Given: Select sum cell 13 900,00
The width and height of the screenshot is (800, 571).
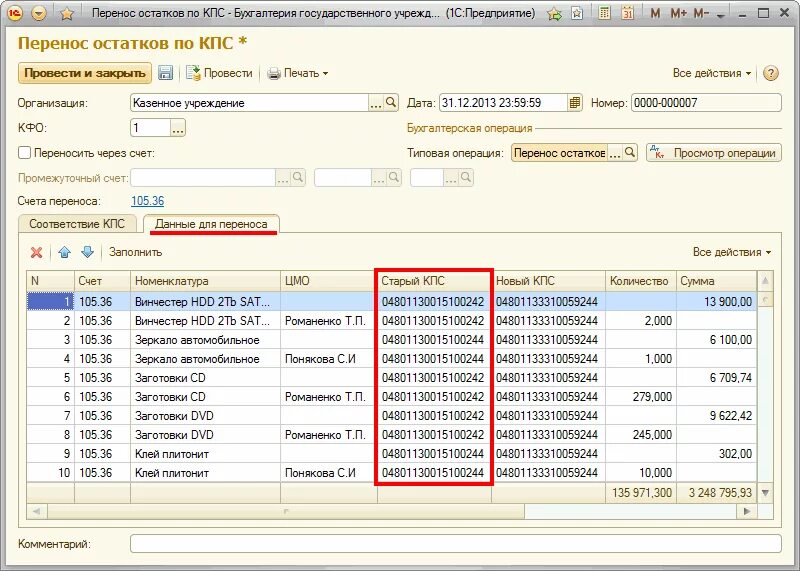Looking at the screenshot, I should (x=716, y=302).
